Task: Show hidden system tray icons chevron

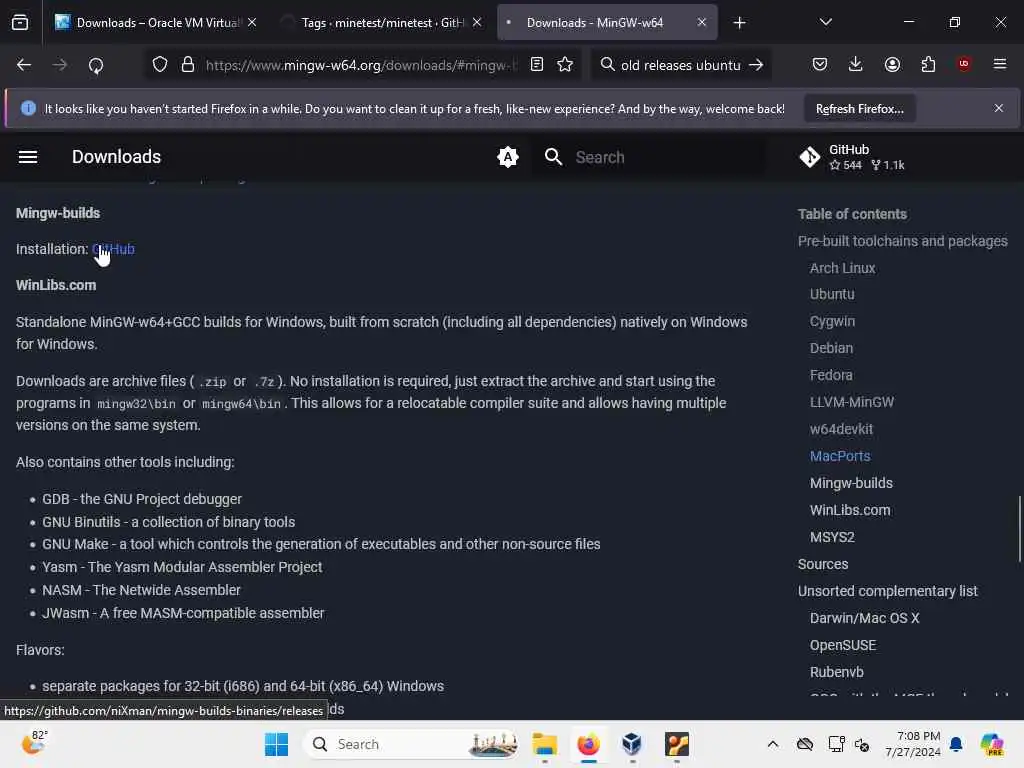Action: [x=773, y=744]
